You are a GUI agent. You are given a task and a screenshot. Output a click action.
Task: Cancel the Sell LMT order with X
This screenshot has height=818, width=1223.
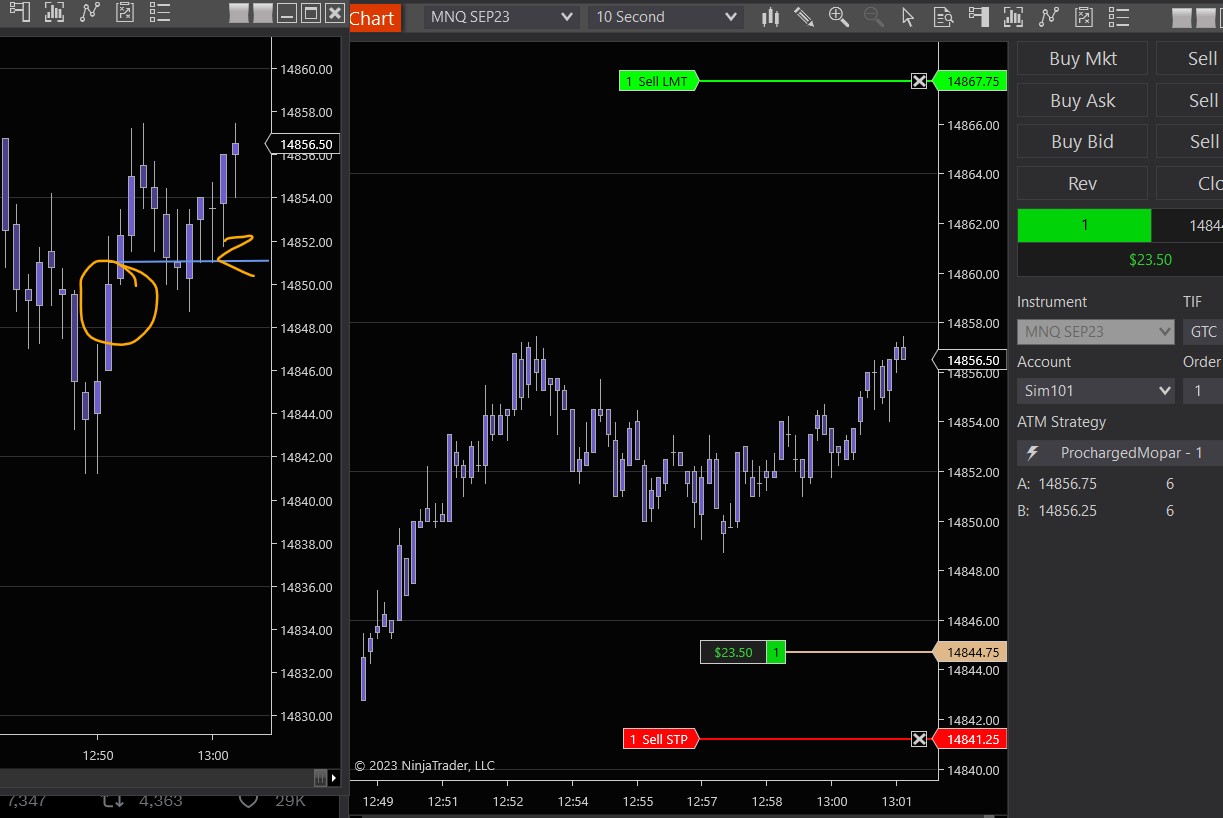point(919,81)
